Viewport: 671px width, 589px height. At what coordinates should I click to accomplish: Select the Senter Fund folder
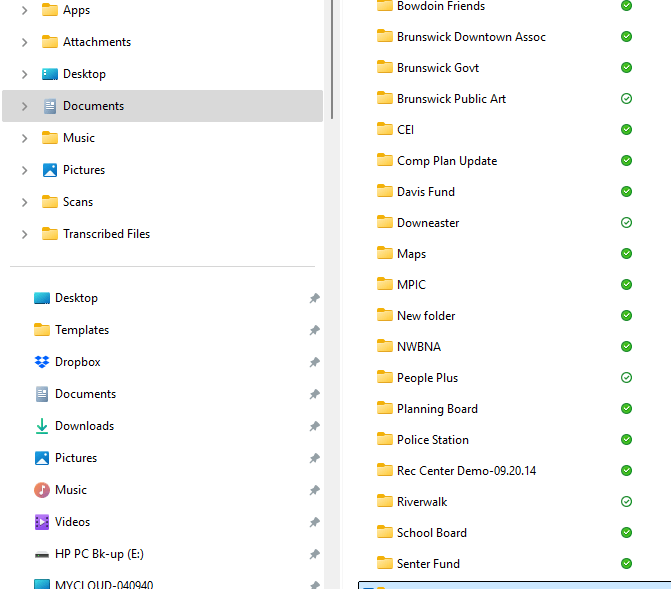point(428,564)
